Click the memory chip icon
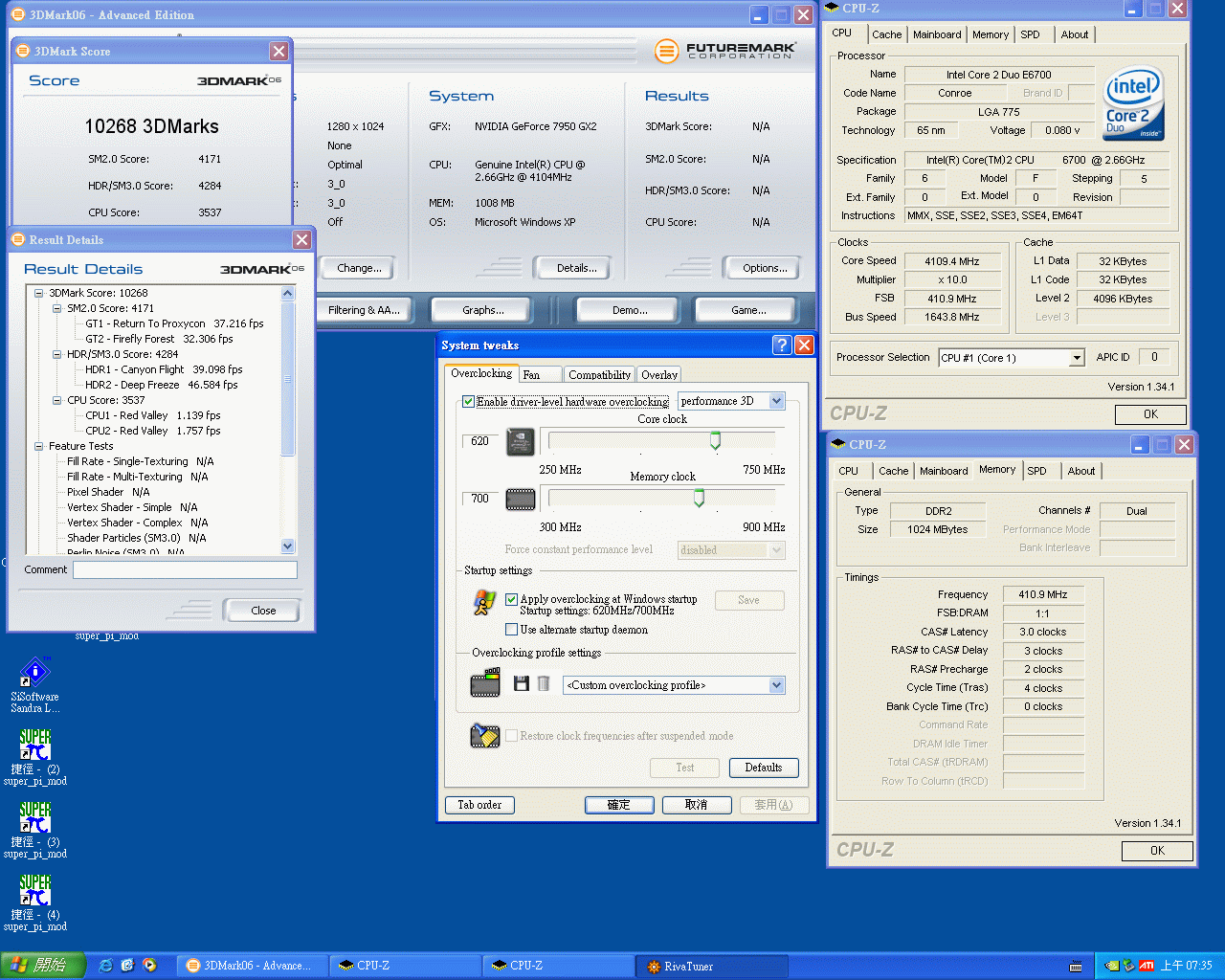This screenshot has height=980, width=1225. 520,499
